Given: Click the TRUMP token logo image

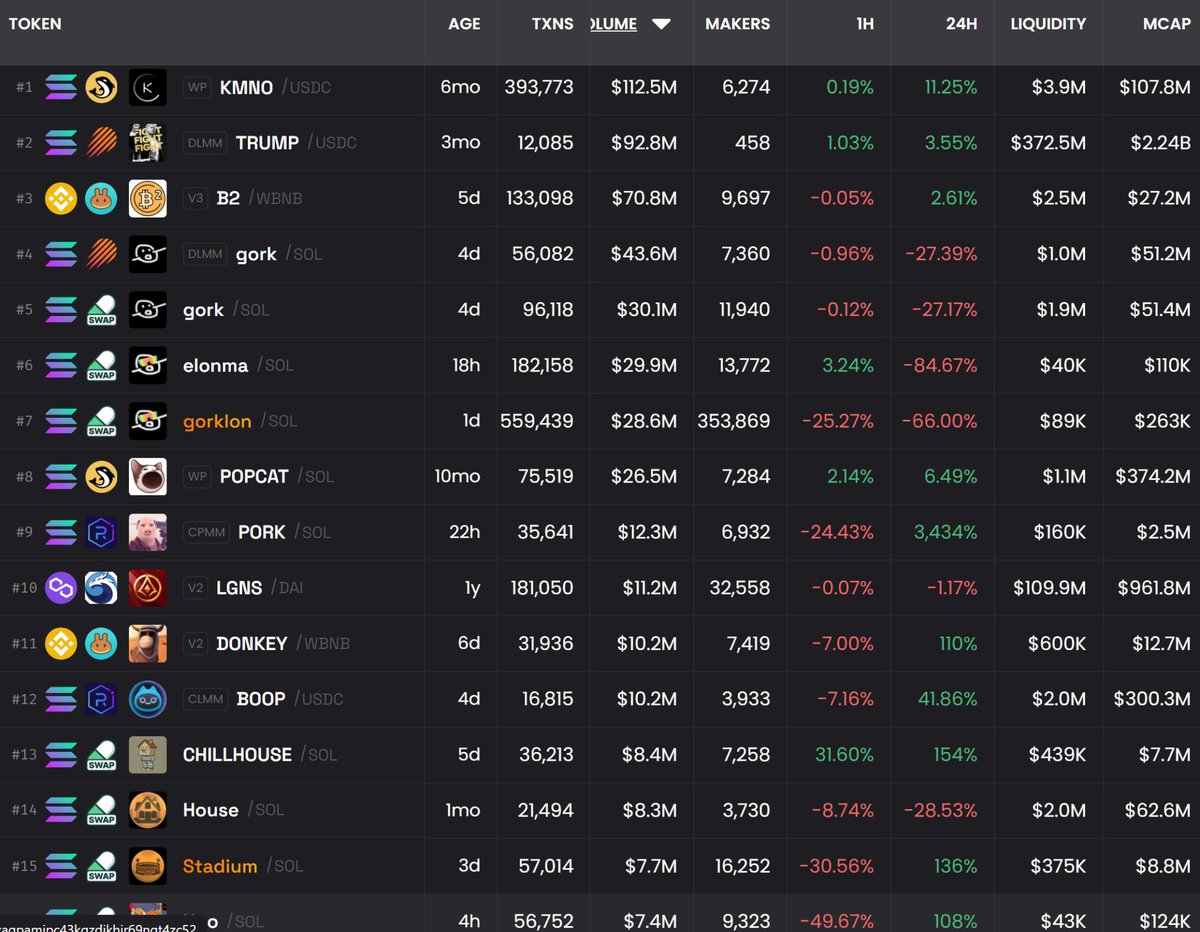Looking at the screenshot, I should tap(147, 143).
